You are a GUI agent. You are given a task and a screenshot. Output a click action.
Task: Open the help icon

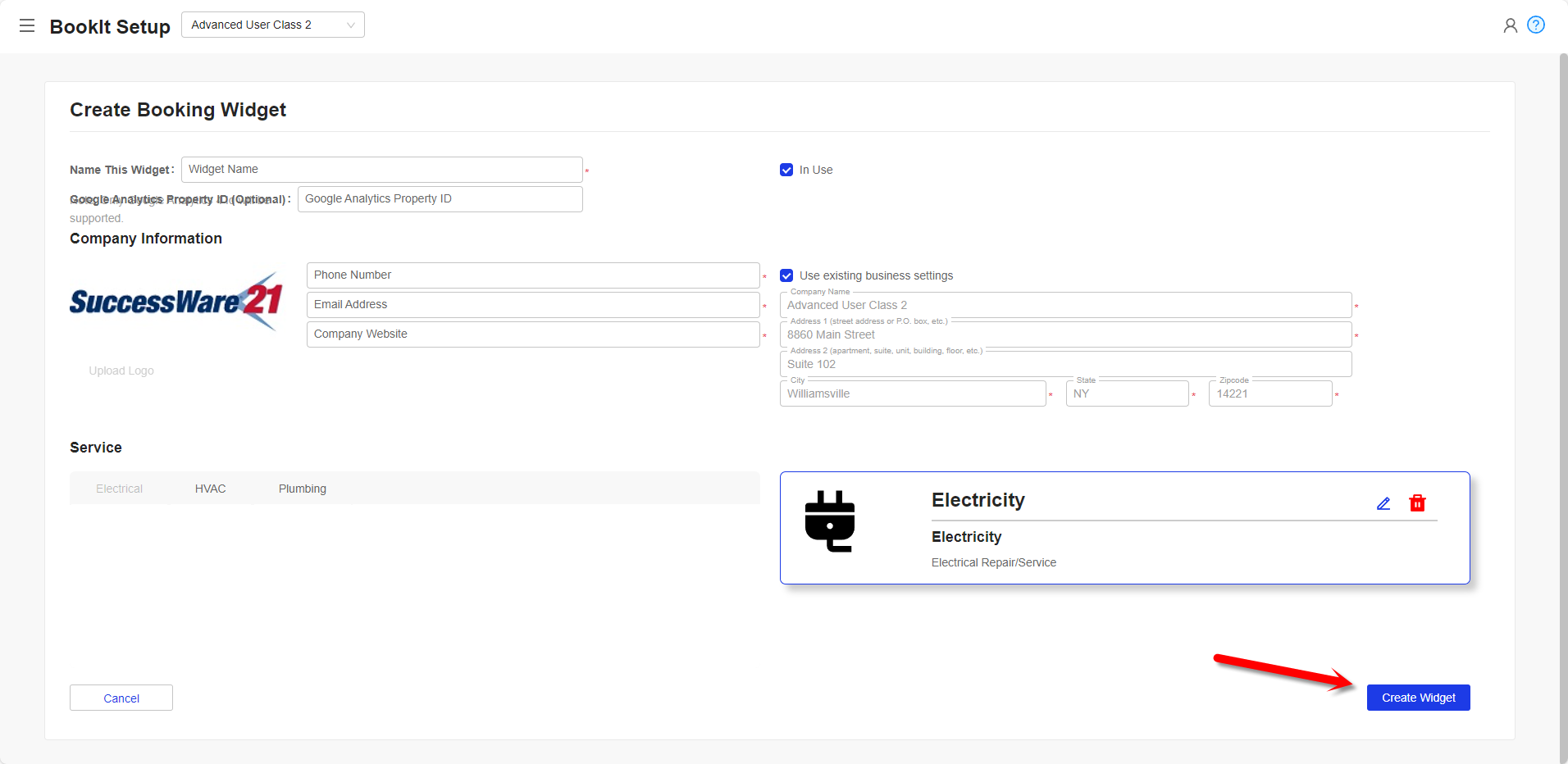pyautogui.click(x=1538, y=25)
